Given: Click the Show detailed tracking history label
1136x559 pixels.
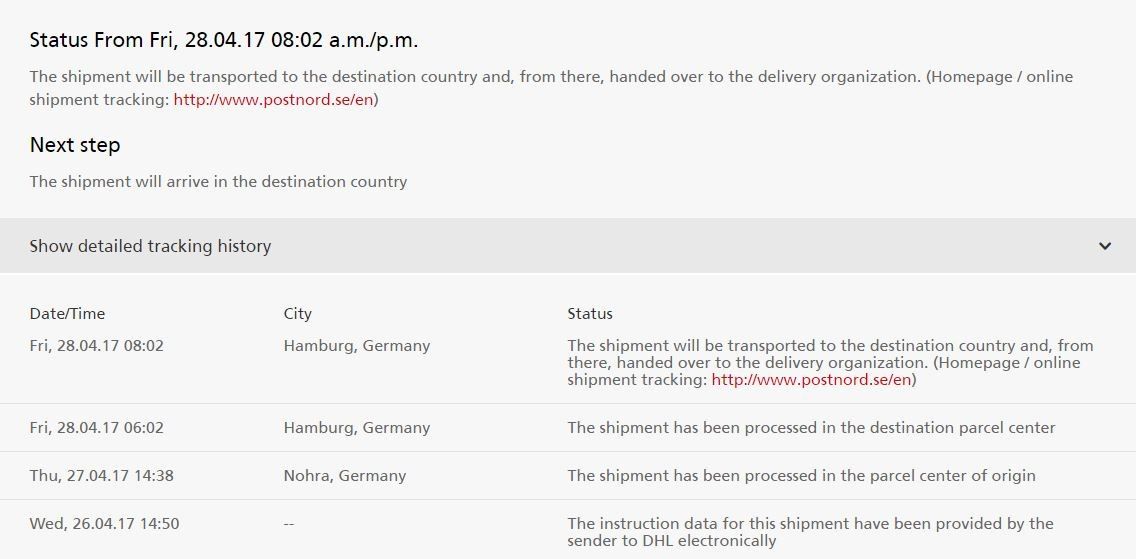Looking at the screenshot, I should coord(150,246).
